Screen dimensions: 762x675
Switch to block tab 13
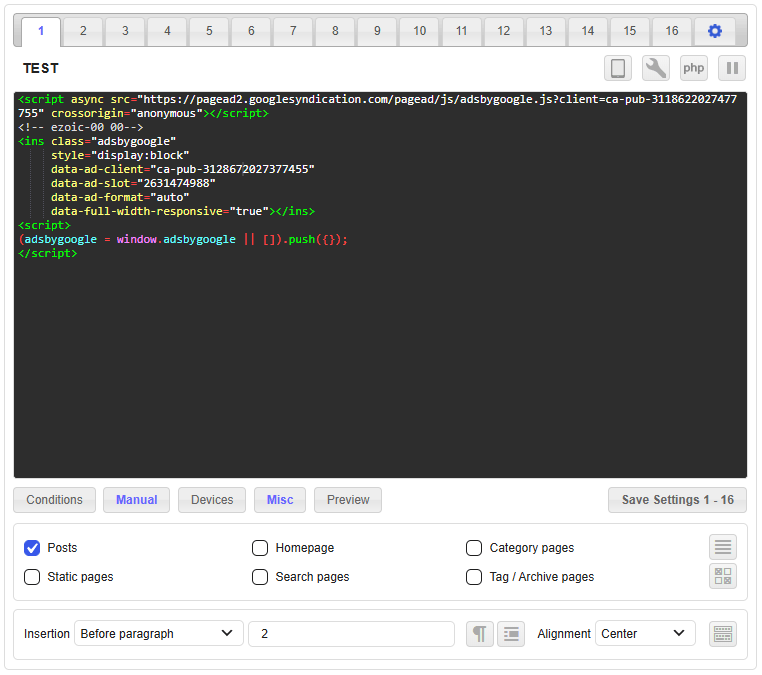(546, 32)
